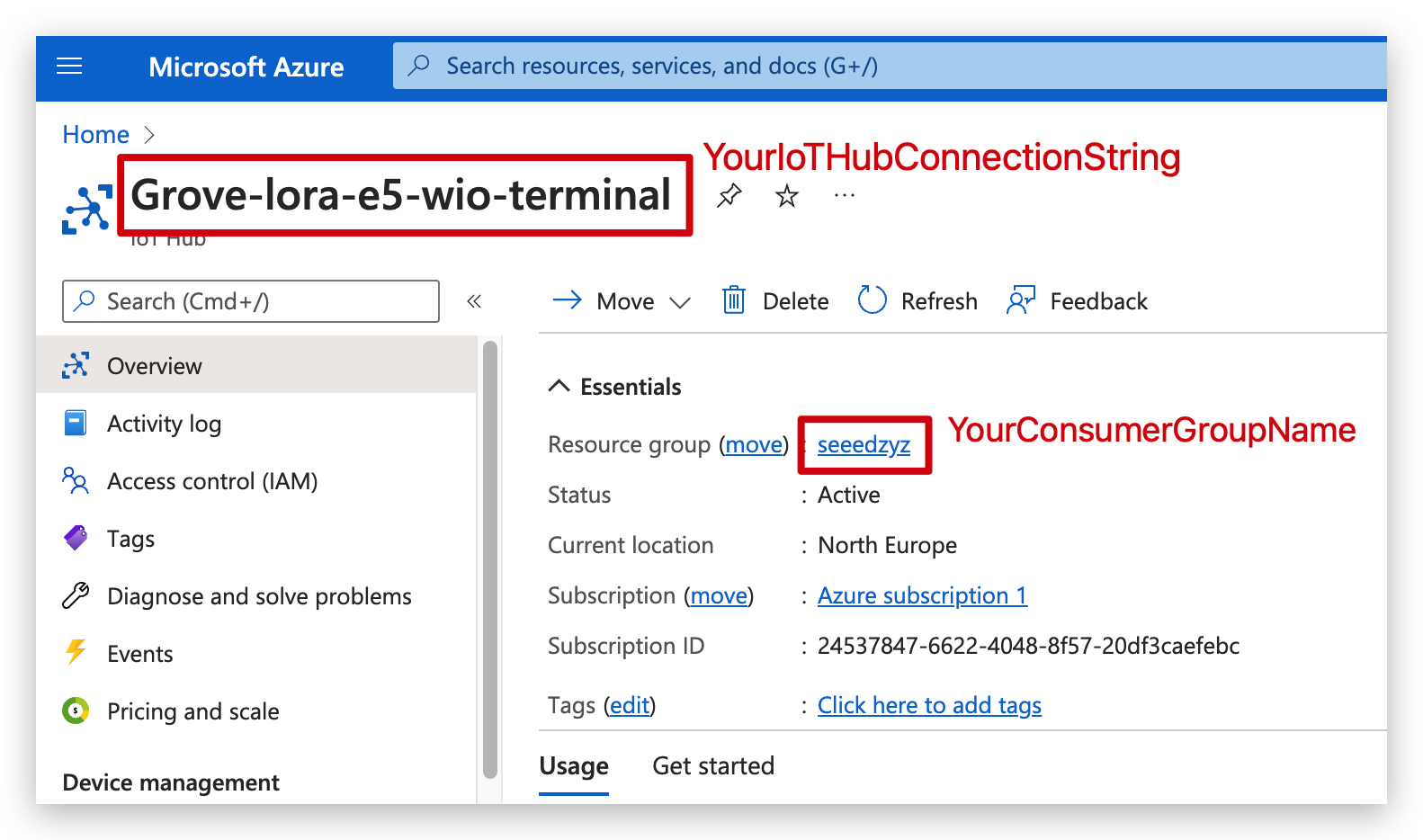The height and width of the screenshot is (840, 1423).
Task: Focus the sidebar Search (Cmd+/) field
Action: point(251,301)
